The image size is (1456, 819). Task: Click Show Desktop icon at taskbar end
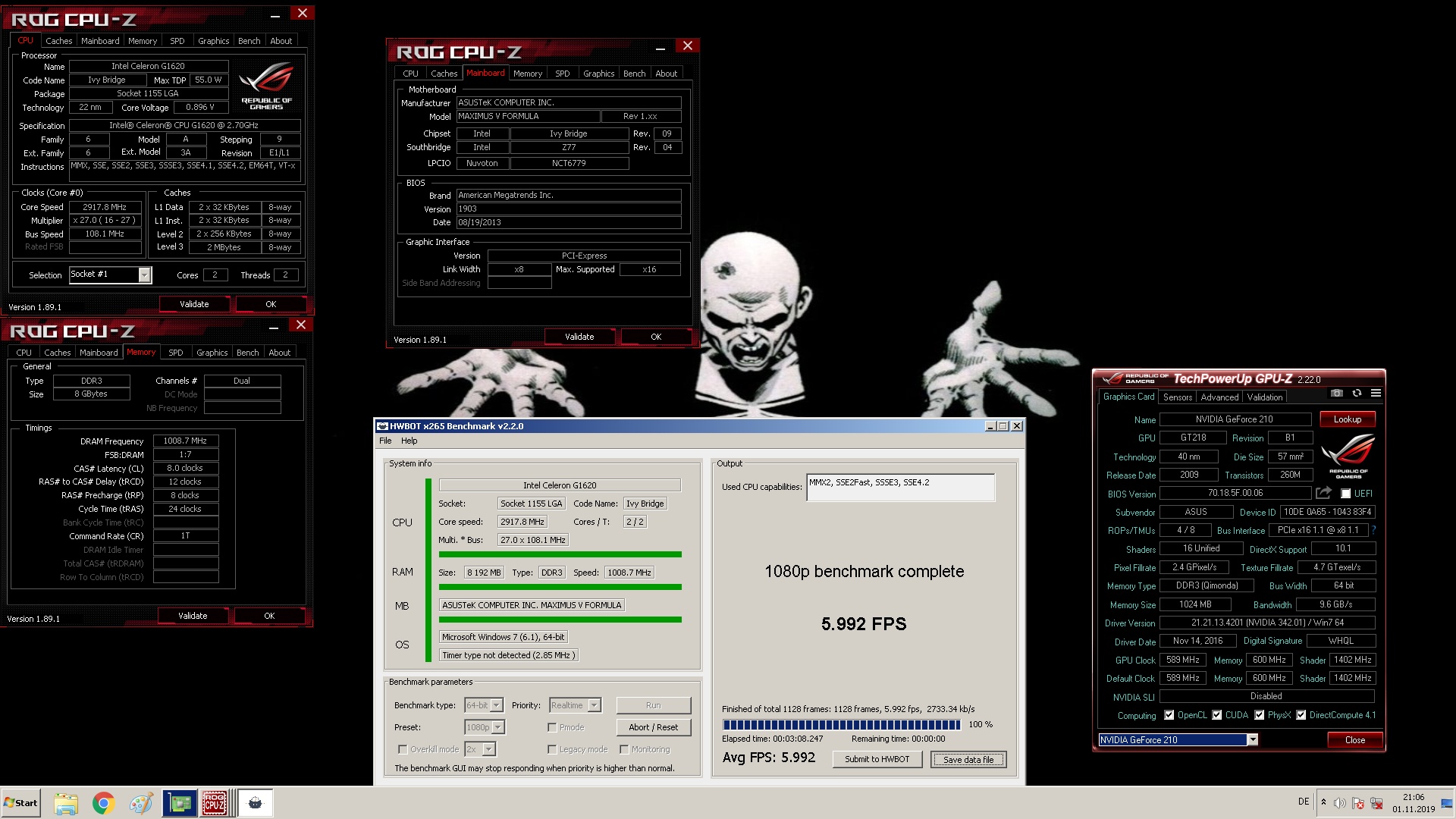(1446, 802)
